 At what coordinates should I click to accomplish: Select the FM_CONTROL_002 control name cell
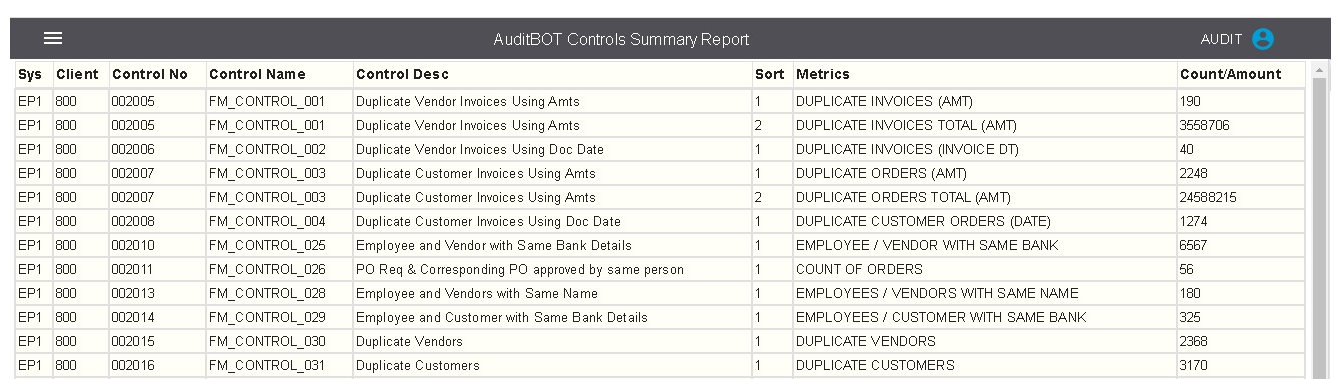click(x=279, y=150)
